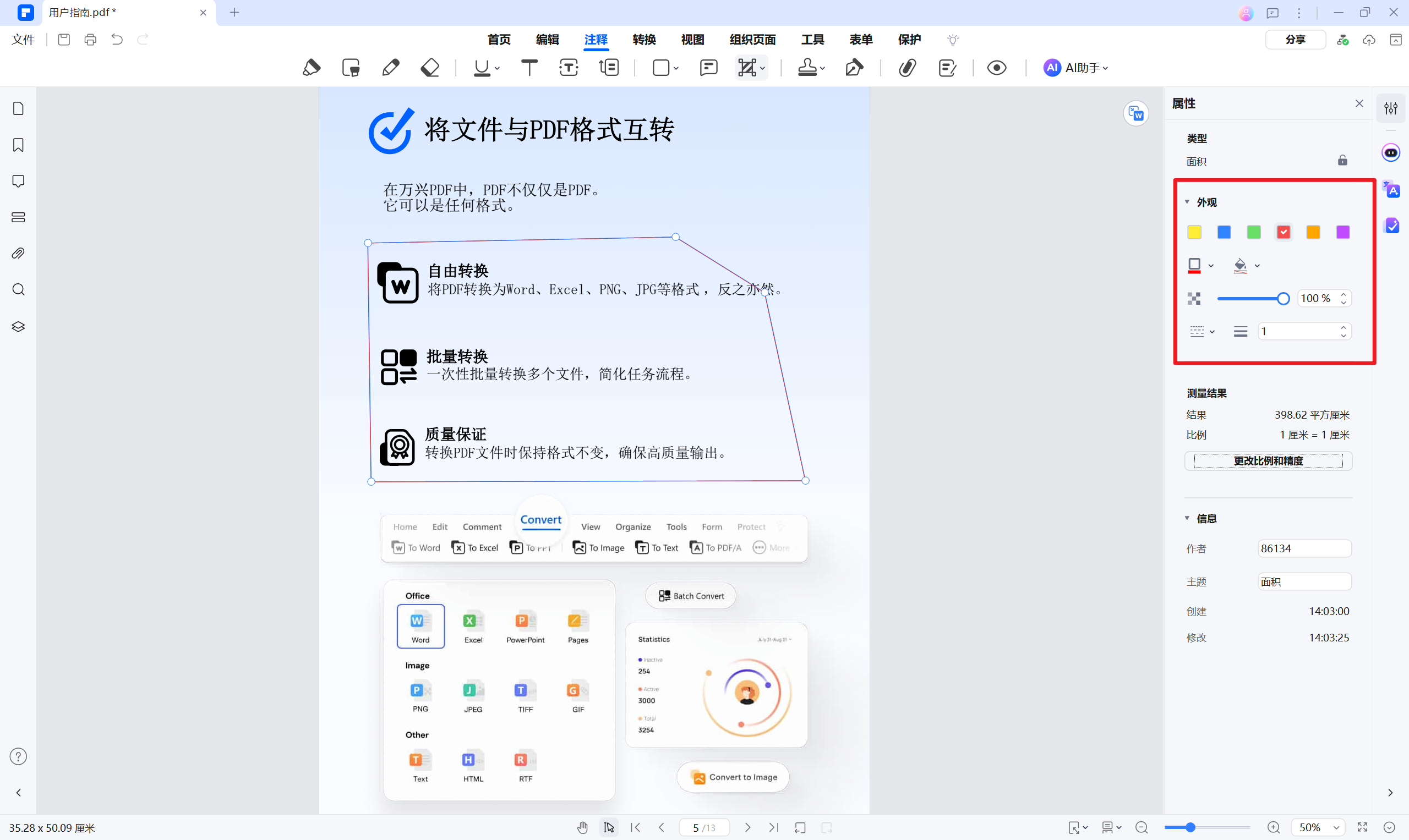Toggle the lock icon beside 面积 type
This screenshot has height=840, width=1409.
pyautogui.click(x=1343, y=161)
